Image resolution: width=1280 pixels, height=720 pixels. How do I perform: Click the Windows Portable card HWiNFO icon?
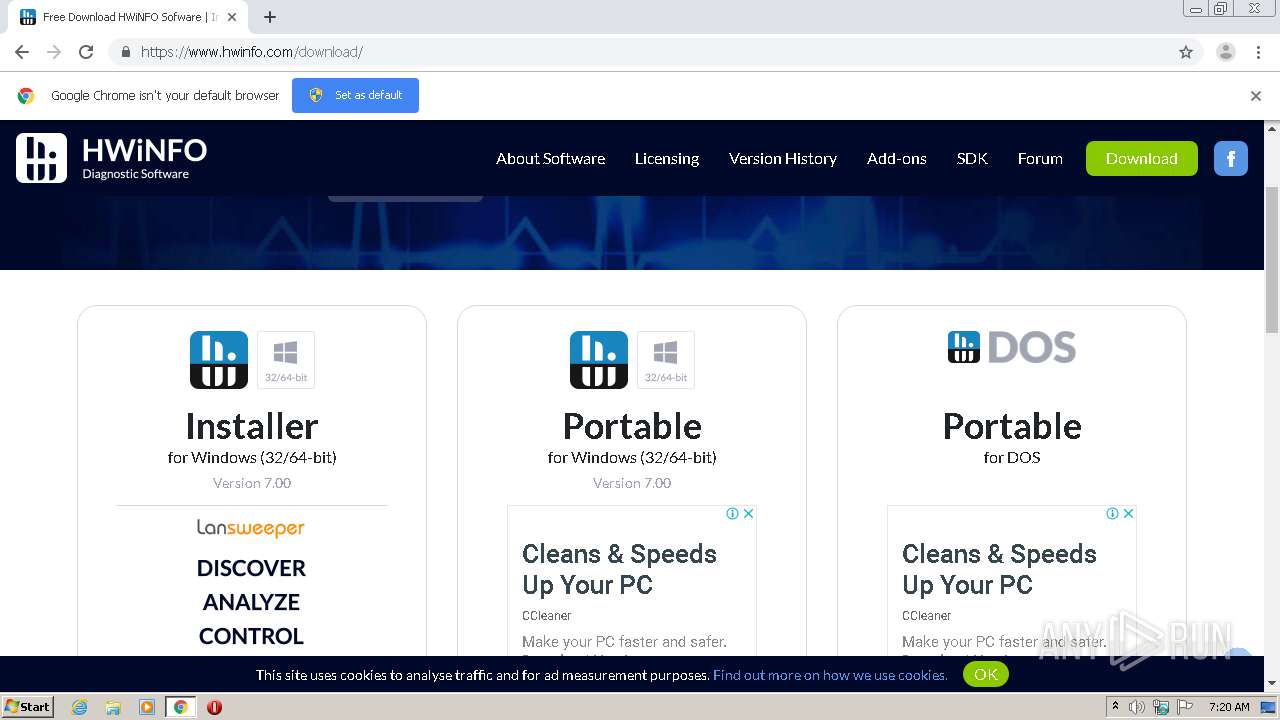[599, 360]
